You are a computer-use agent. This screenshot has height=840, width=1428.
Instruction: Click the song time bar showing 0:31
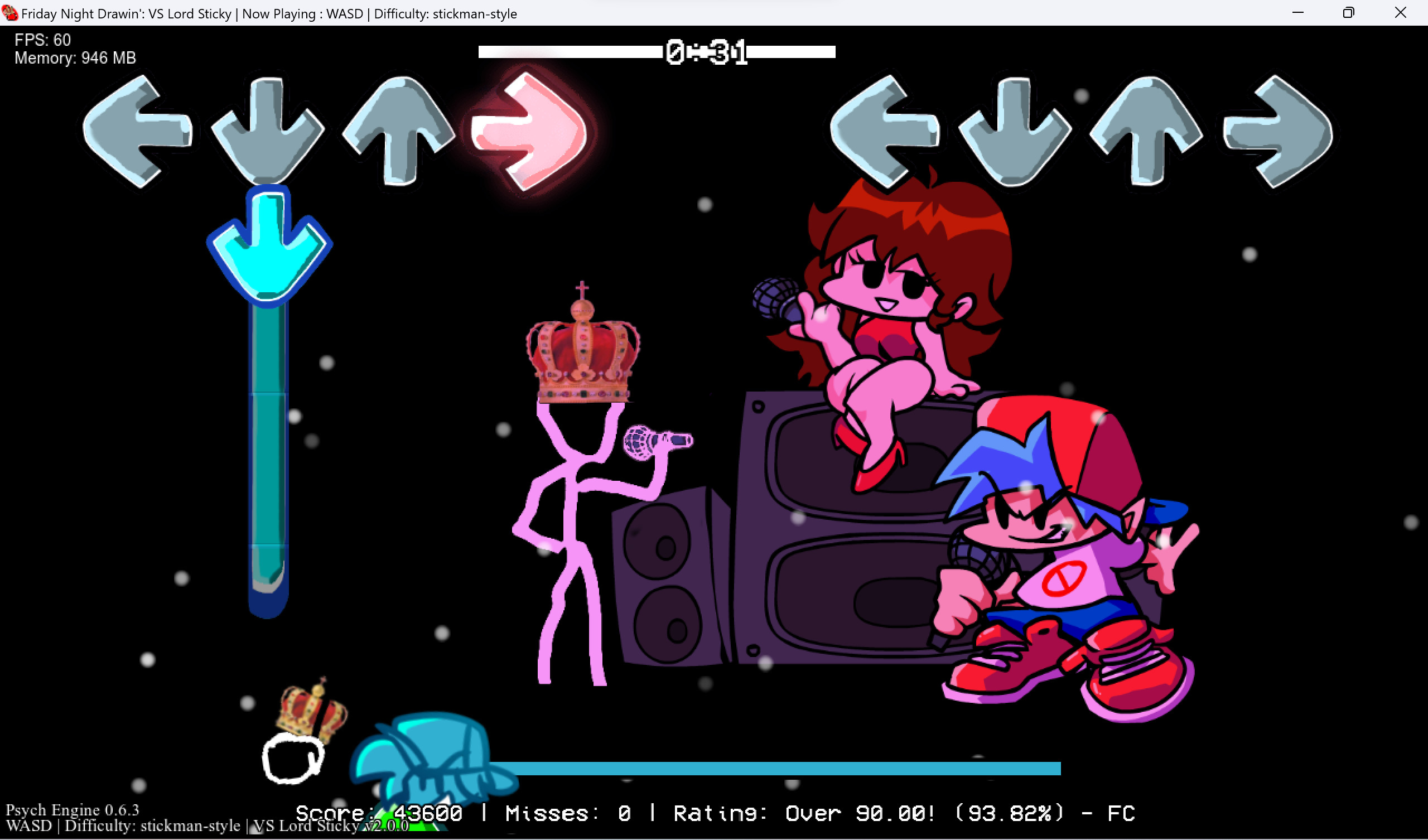point(656,52)
